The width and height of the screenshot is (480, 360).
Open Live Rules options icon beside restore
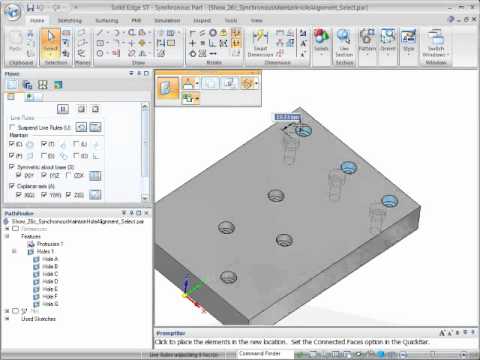pos(95,127)
